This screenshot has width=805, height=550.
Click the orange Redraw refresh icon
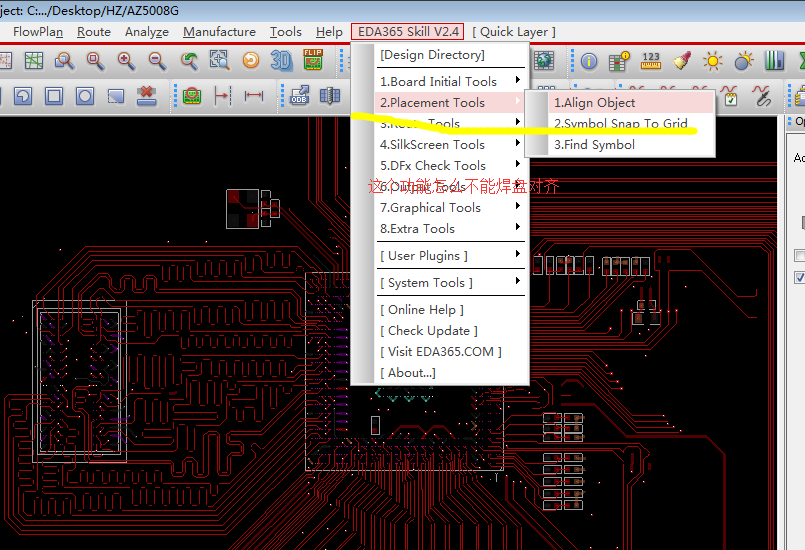(251, 61)
